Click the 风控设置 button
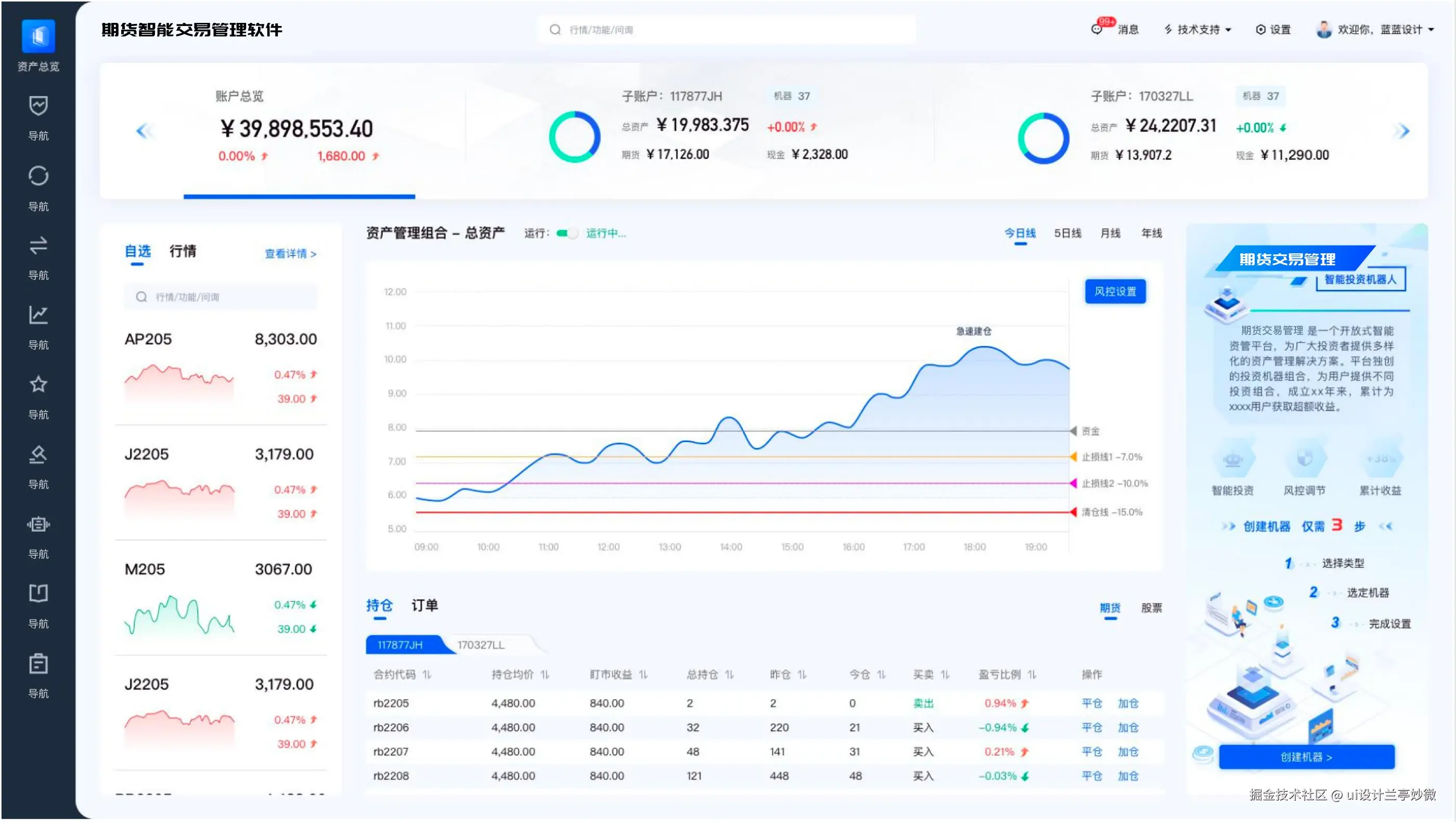This screenshot has height=822, width=1456. click(1115, 292)
